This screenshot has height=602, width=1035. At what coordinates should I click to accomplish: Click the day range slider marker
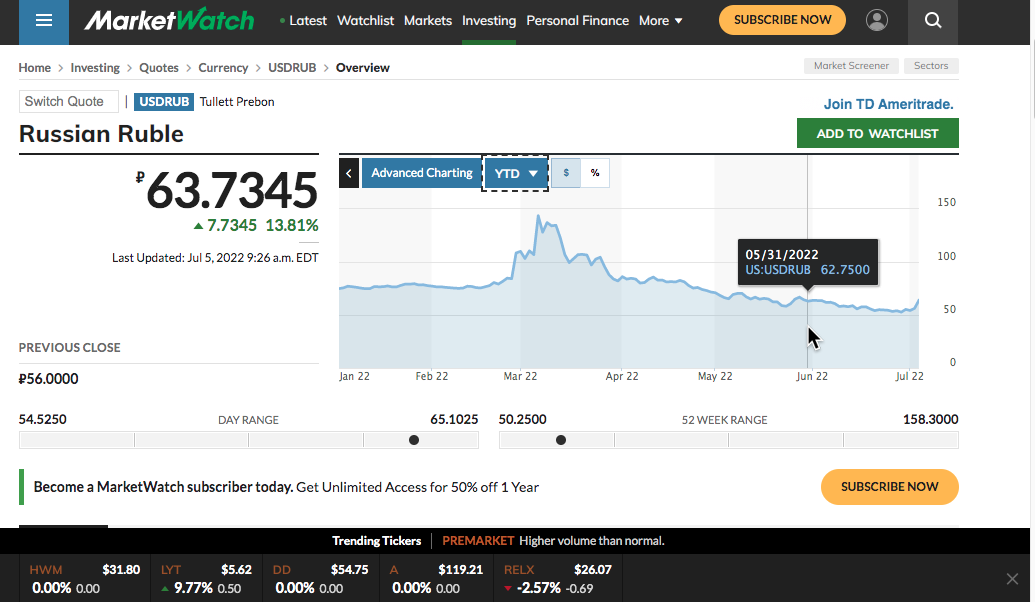pos(414,440)
